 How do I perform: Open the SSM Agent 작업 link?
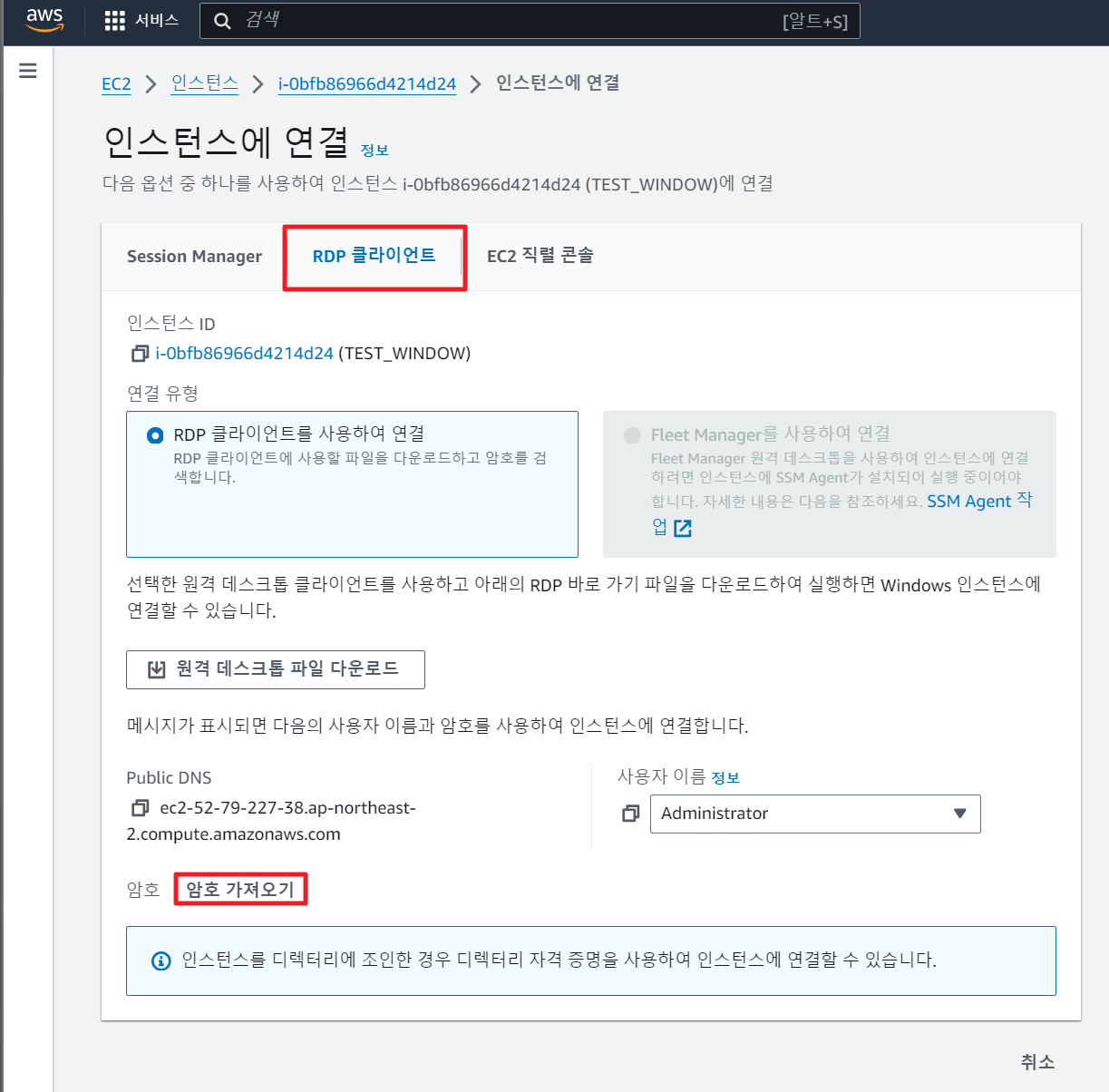(979, 501)
